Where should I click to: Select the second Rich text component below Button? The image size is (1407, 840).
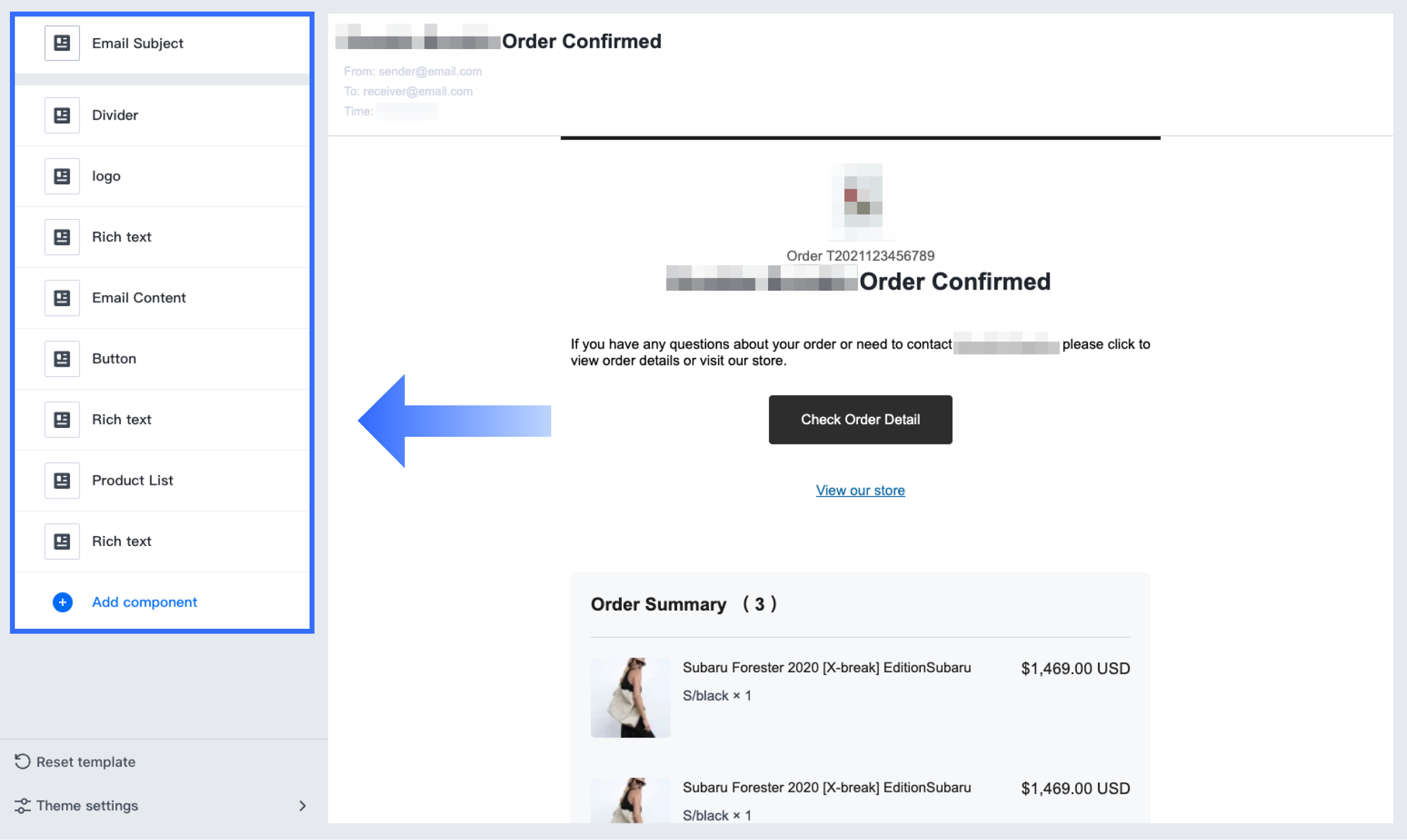point(122,419)
